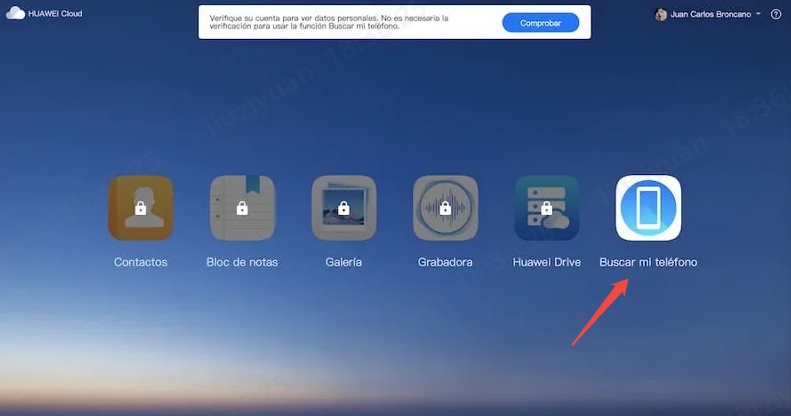Expand the Juan Carlos Broncano account dropdown arrow
The image size is (791, 416).
point(758,14)
